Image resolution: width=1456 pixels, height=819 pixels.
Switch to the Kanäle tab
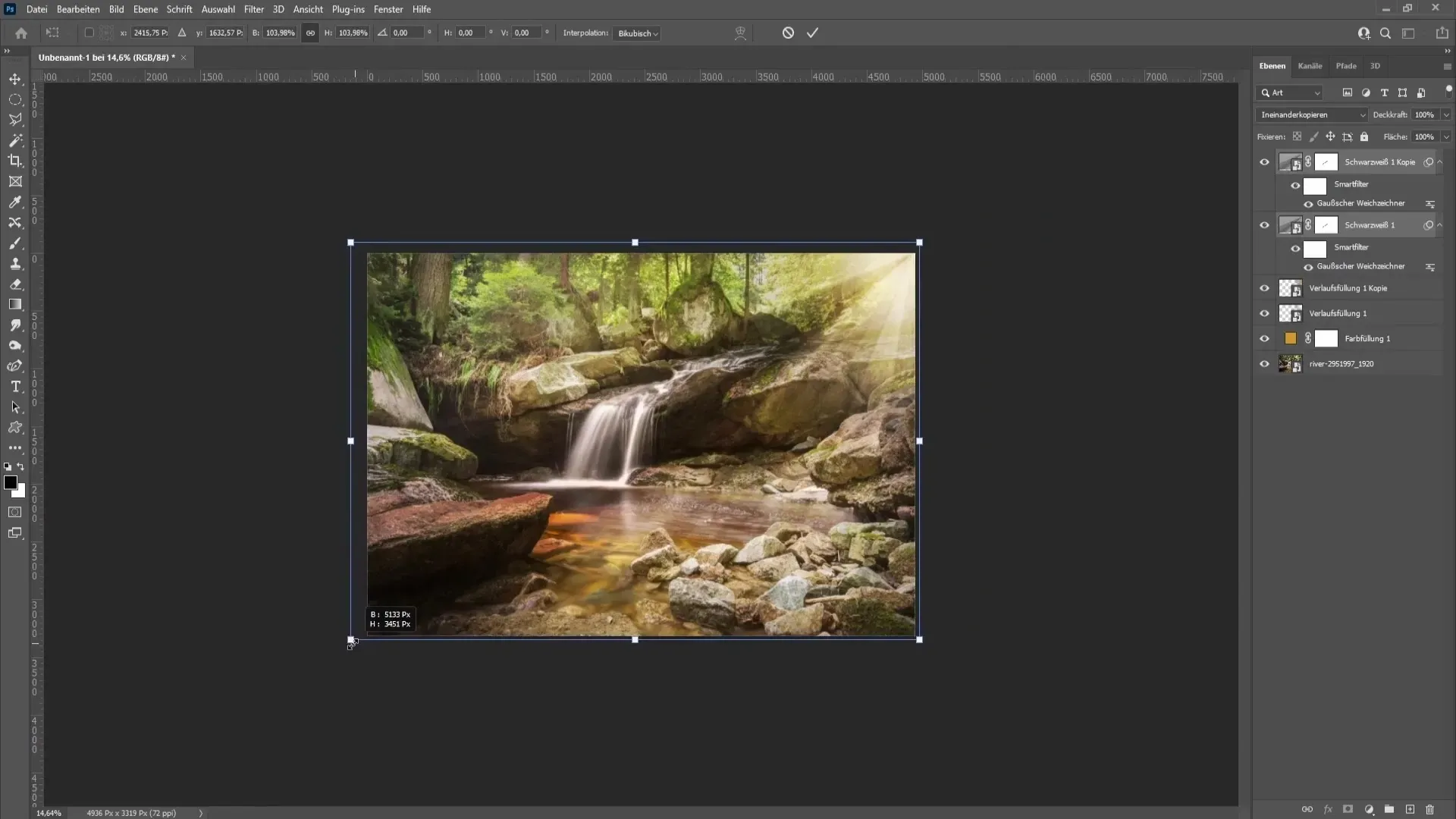pyautogui.click(x=1310, y=66)
